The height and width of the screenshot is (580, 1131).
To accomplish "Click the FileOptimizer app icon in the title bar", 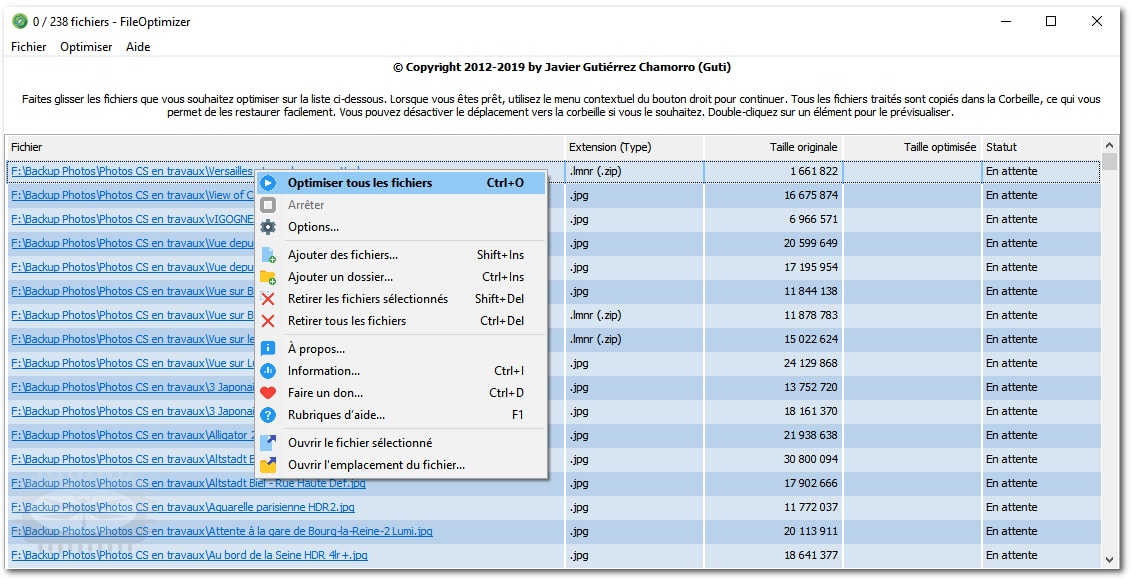I will click(19, 22).
